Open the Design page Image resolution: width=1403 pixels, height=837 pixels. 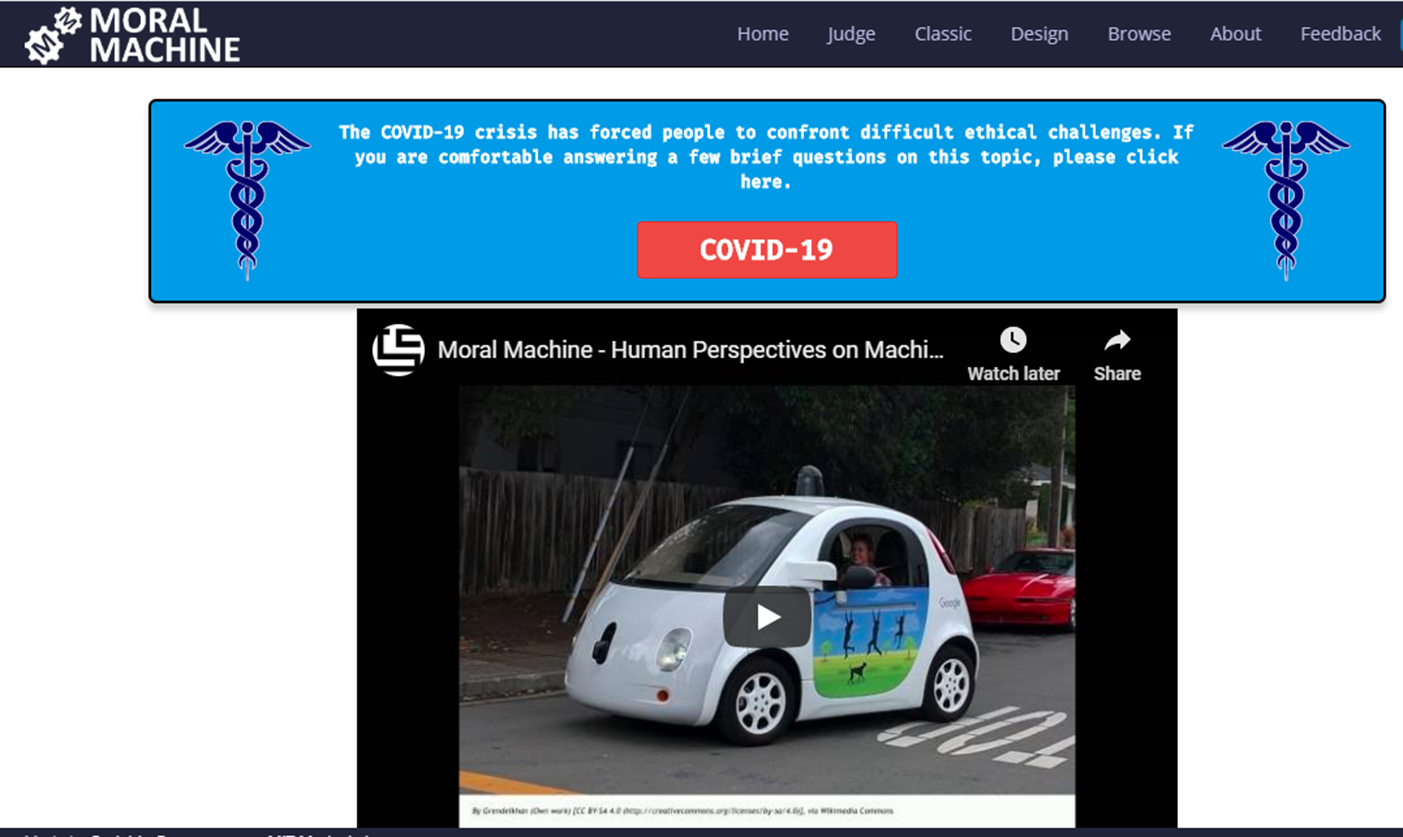1039,34
